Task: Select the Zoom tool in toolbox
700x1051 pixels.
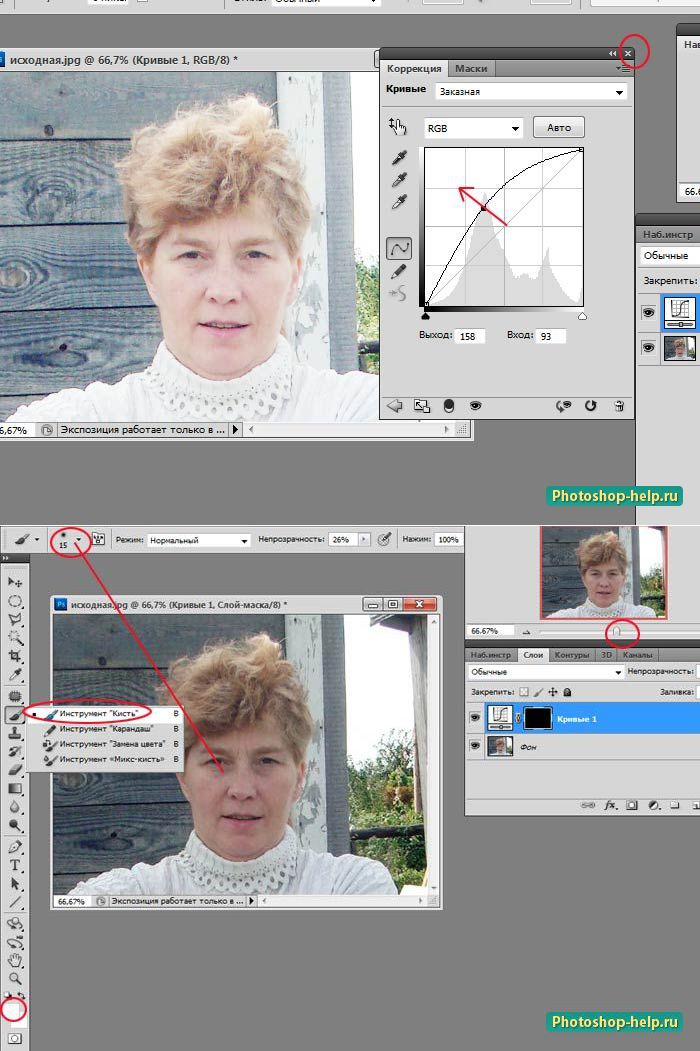Action: coord(15,979)
